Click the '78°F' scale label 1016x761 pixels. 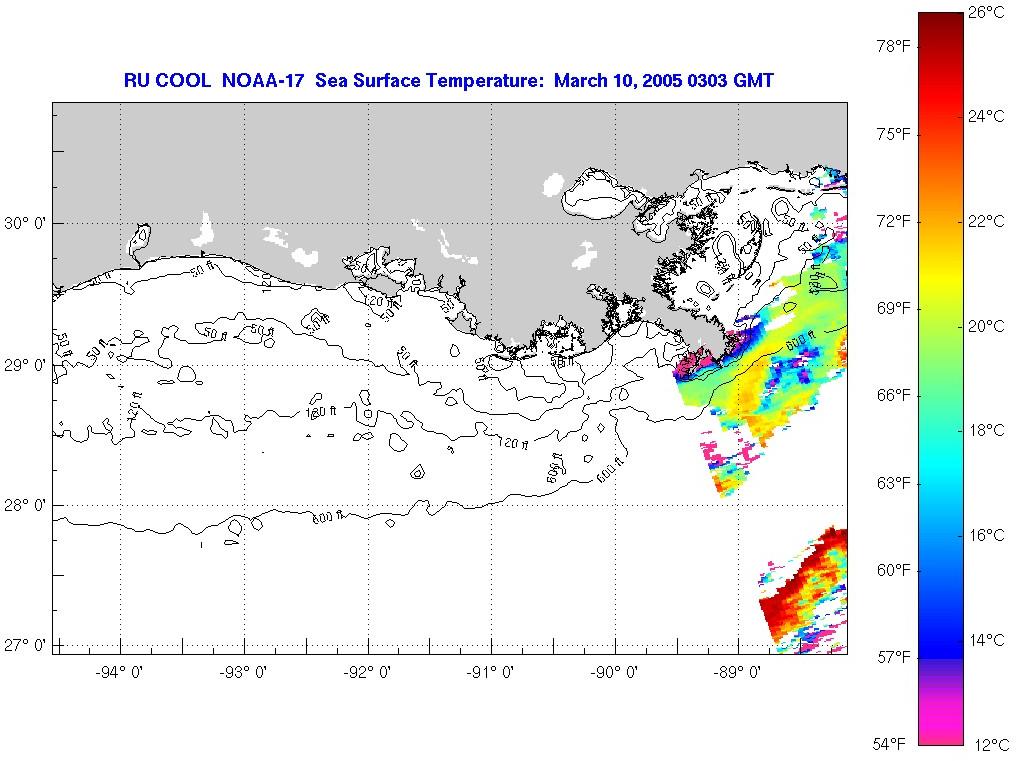[x=894, y=47]
